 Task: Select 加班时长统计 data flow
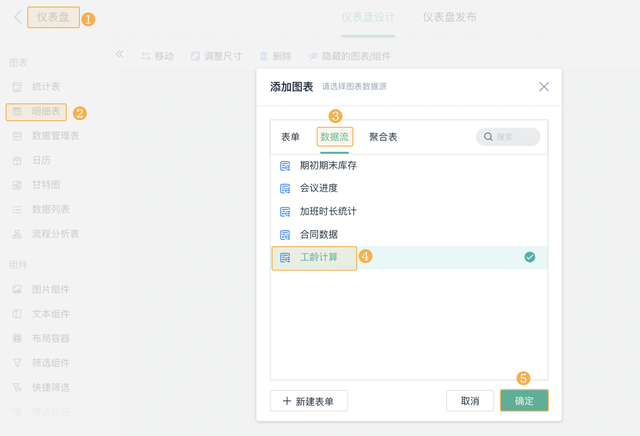coord(409,211)
